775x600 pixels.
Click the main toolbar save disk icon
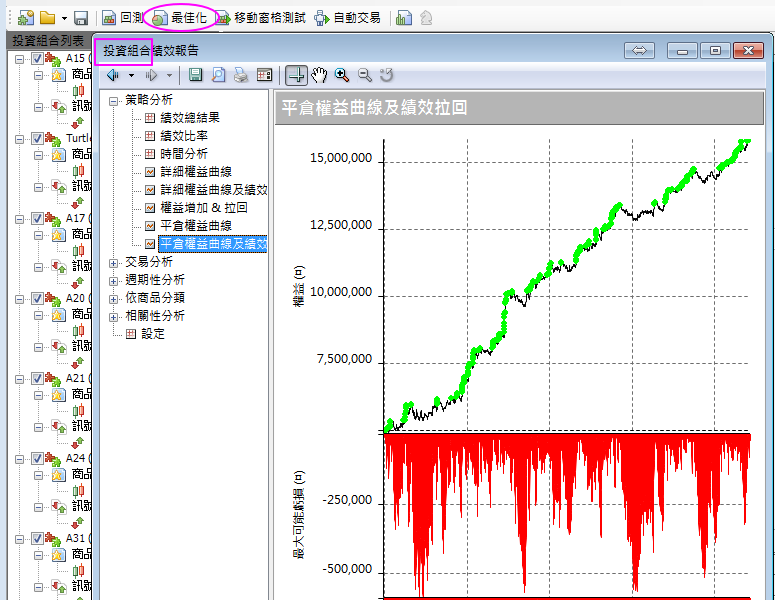tap(81, 18)
